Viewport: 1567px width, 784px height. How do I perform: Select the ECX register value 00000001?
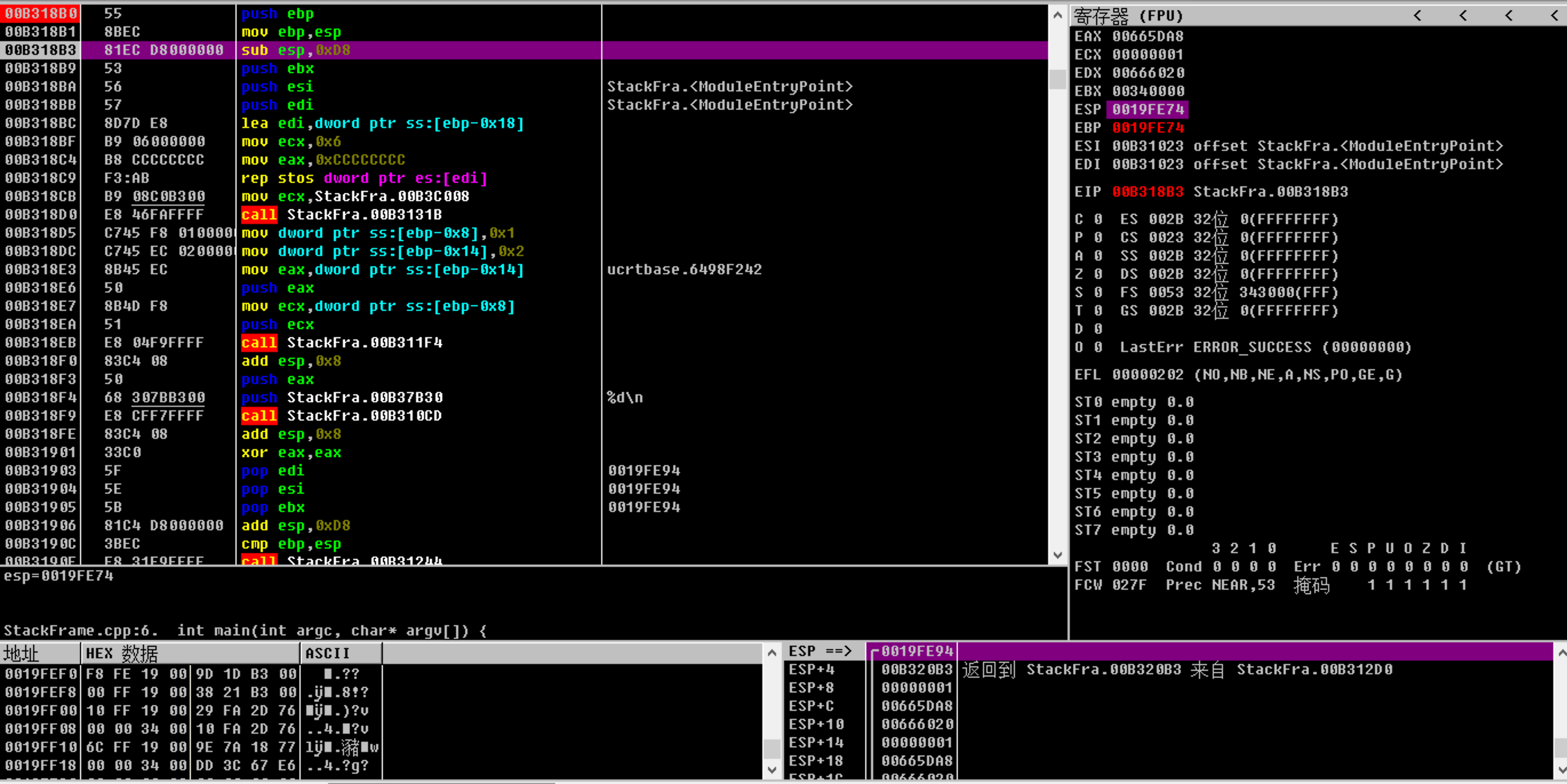[x=1148, y=54]
